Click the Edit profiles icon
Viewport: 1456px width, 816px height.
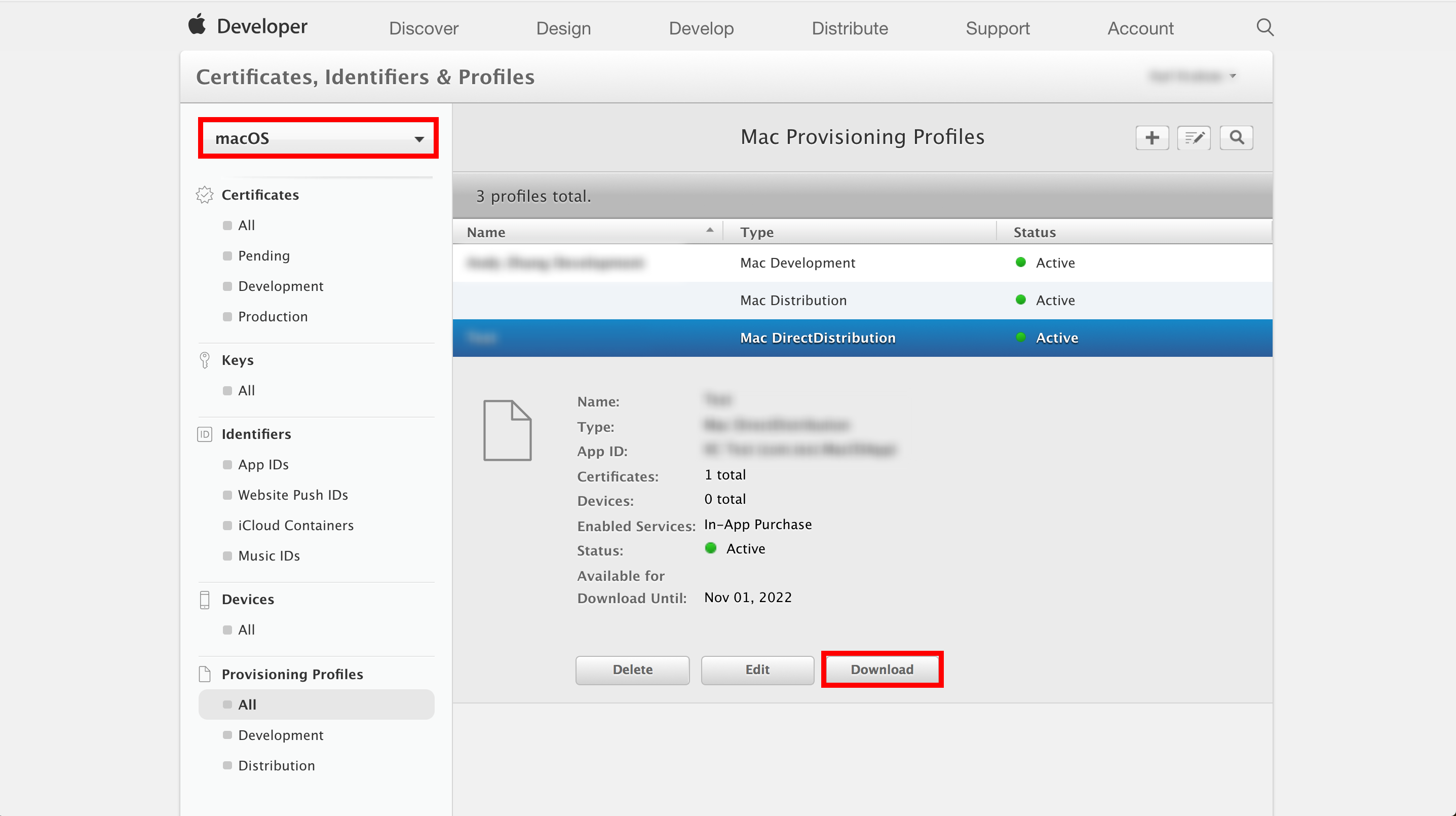tap(1194, 137)
